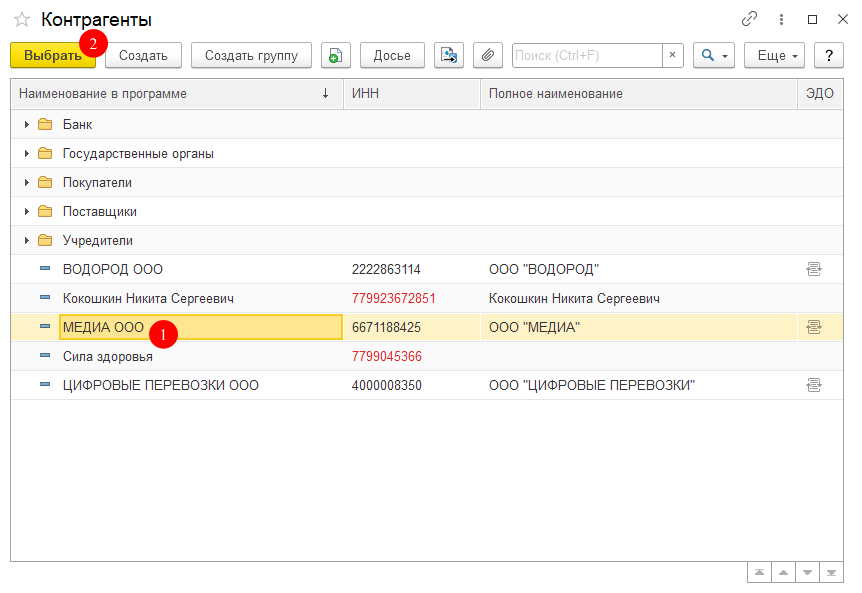Screen dimensions: 862x593
Task: Select the Учредители group row
Action: (427, 241)
